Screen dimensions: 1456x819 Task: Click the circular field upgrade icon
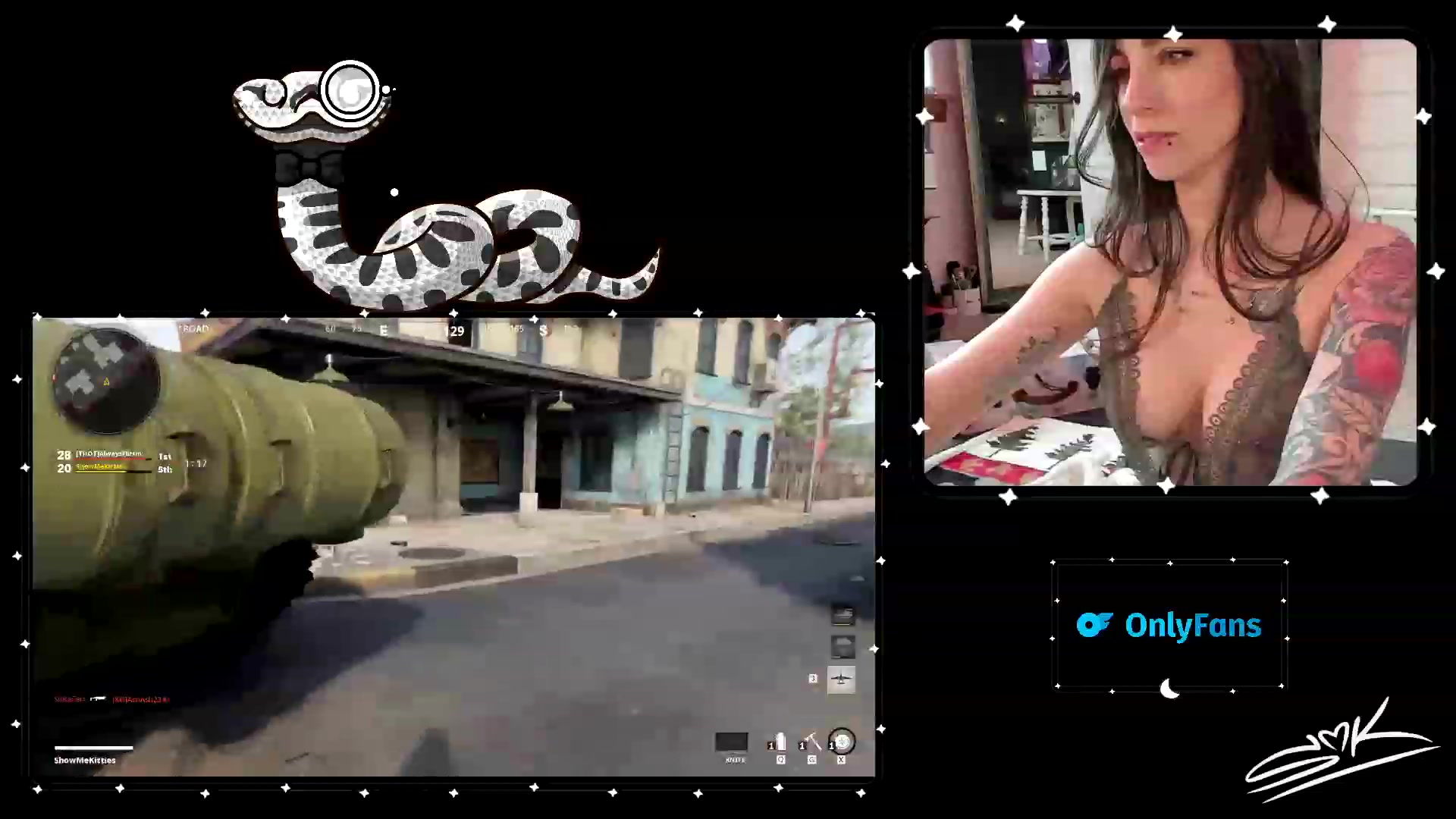coord(842,742)
